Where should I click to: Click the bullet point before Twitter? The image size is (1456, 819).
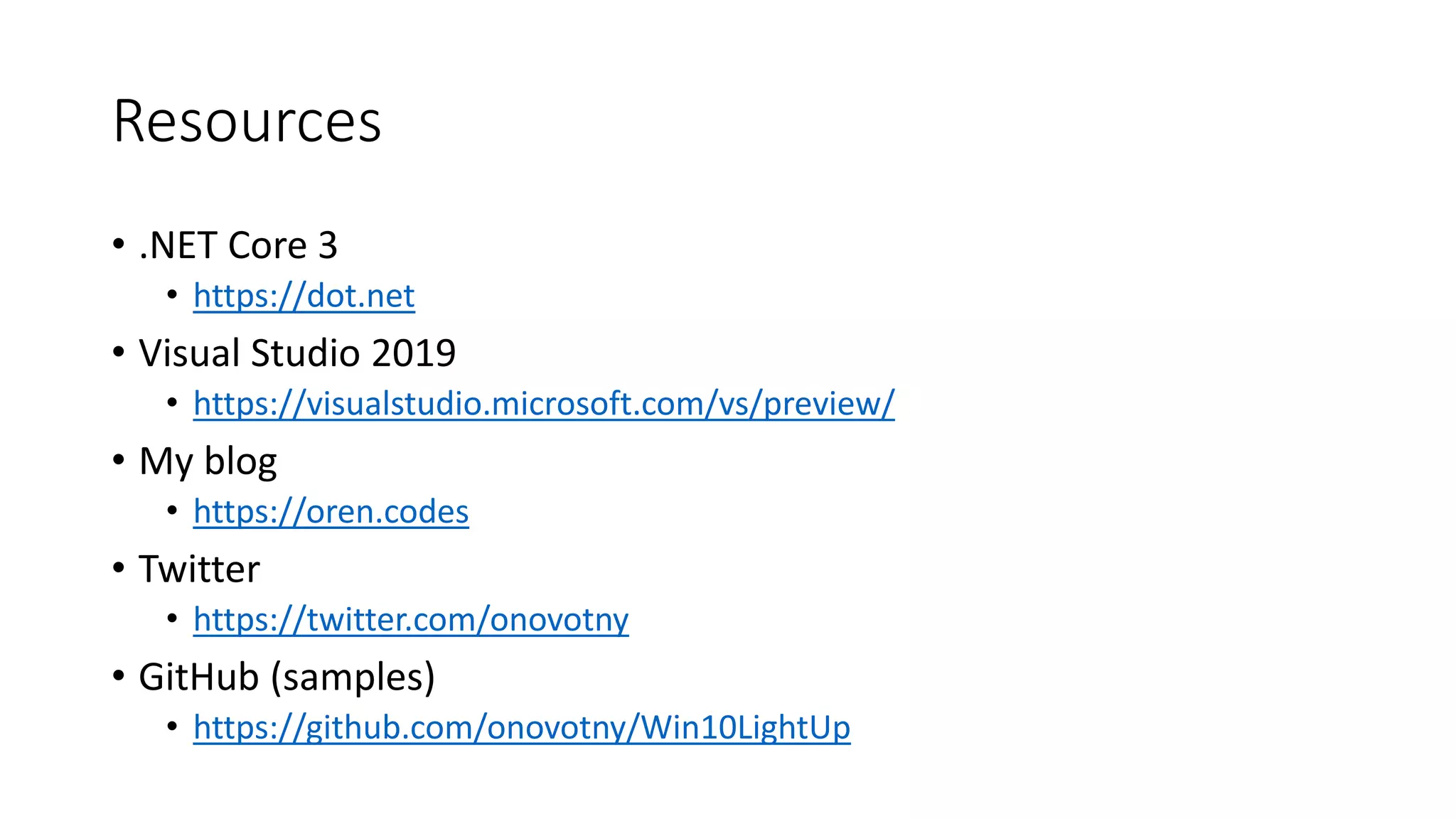click(x=119, y=568)
